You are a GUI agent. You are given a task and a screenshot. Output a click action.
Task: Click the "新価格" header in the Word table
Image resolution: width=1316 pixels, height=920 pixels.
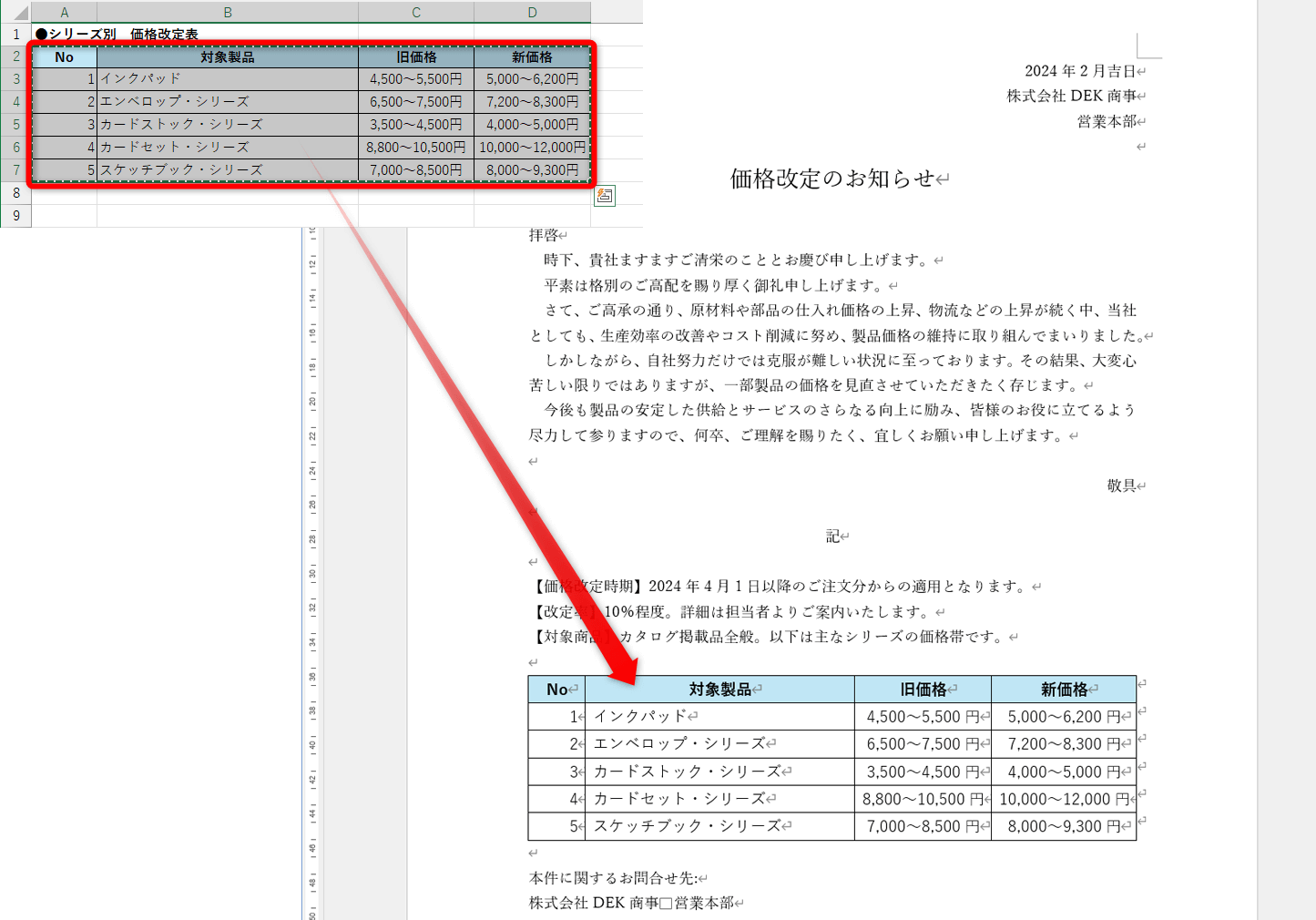pyautogui.click(x=1064, y=690)
